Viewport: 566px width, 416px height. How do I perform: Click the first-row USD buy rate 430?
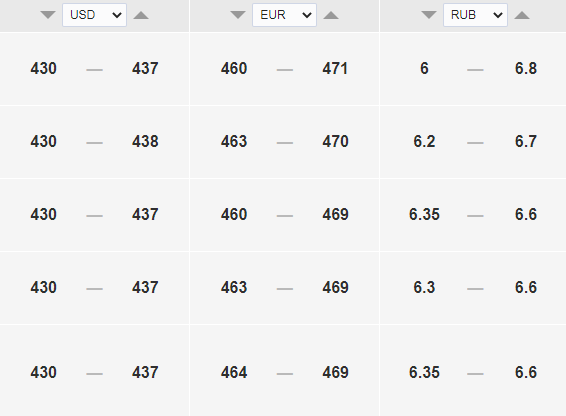[43, 68]
